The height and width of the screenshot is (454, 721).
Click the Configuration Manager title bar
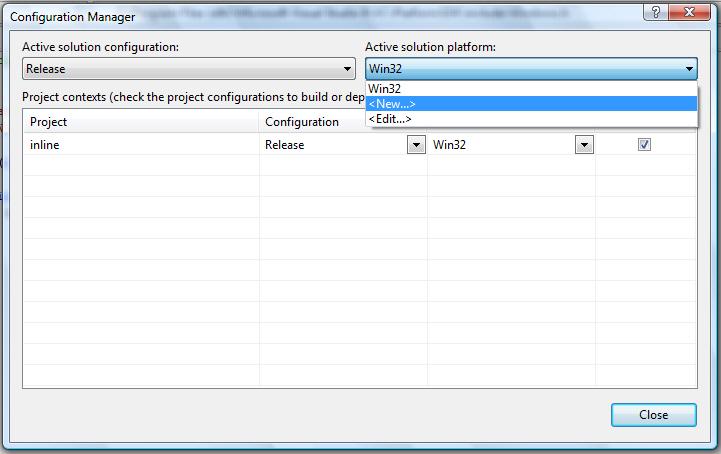click(300, 14)
